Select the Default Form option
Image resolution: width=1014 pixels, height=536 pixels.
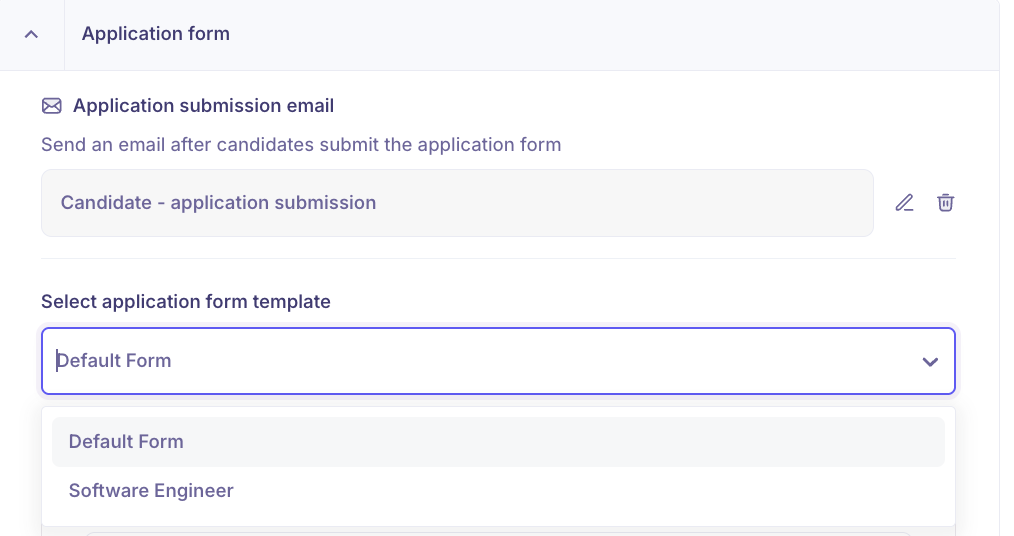(126, 442)
